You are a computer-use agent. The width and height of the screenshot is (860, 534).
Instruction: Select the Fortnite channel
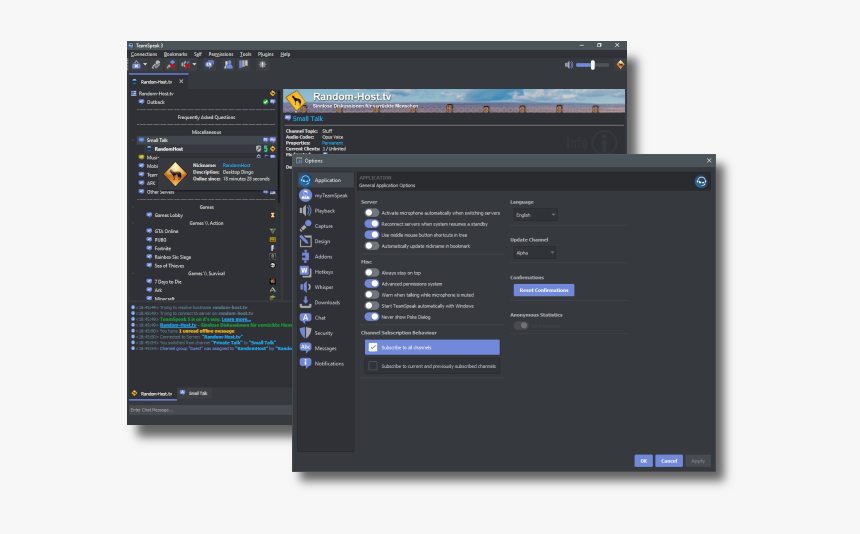coord(162,248)
